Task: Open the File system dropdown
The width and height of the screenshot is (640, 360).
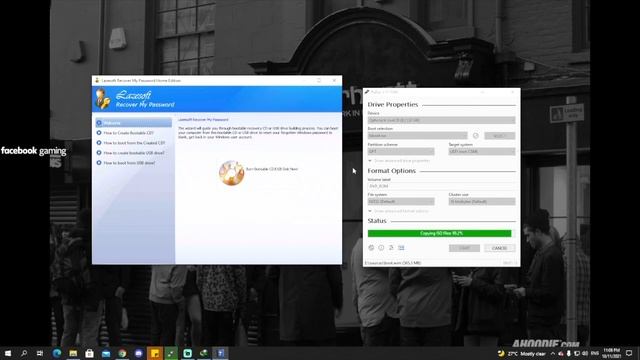Action: [x=401, y=202]
